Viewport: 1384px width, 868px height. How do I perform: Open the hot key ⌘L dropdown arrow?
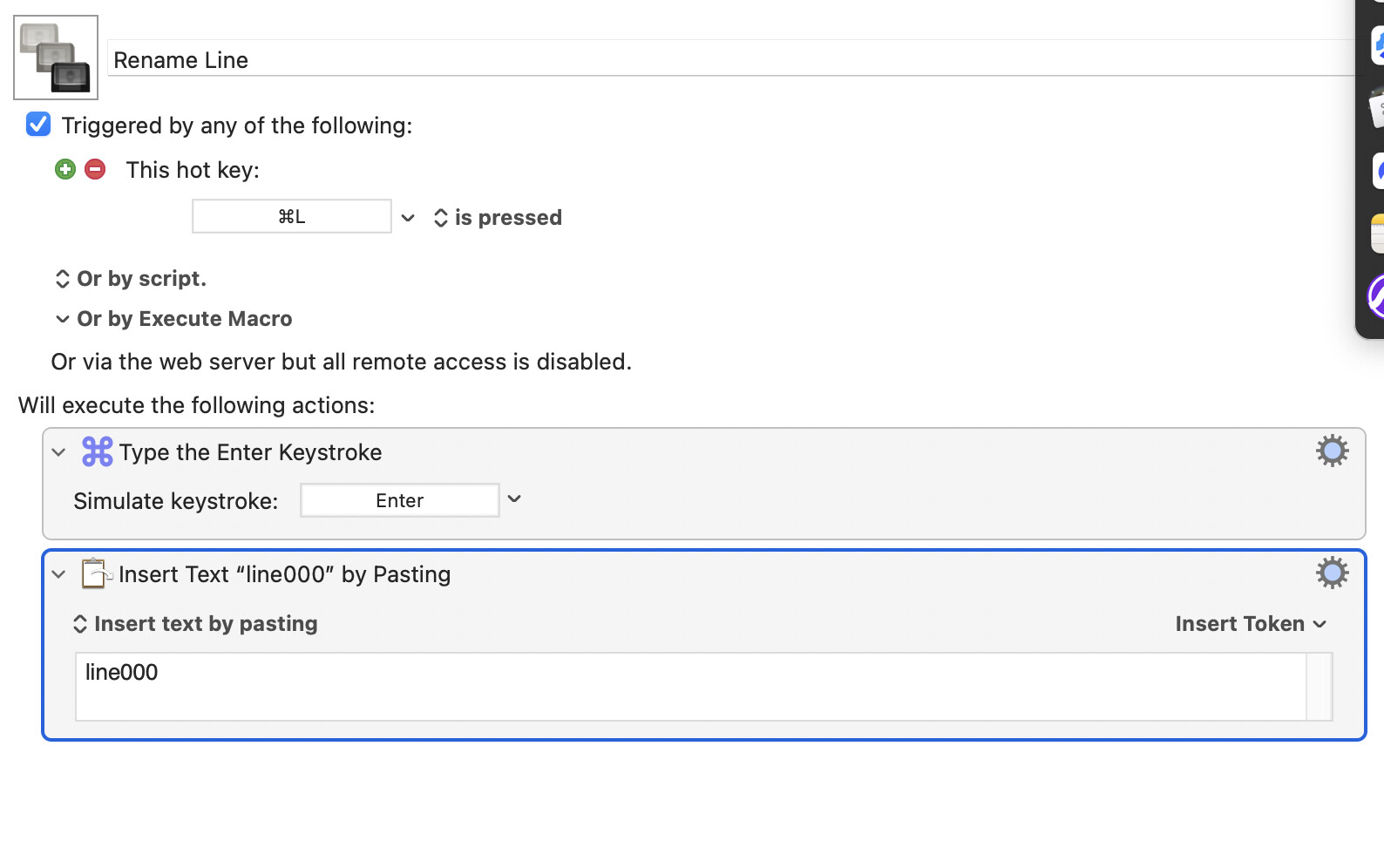pyautogui.click(x=408, y=217)
